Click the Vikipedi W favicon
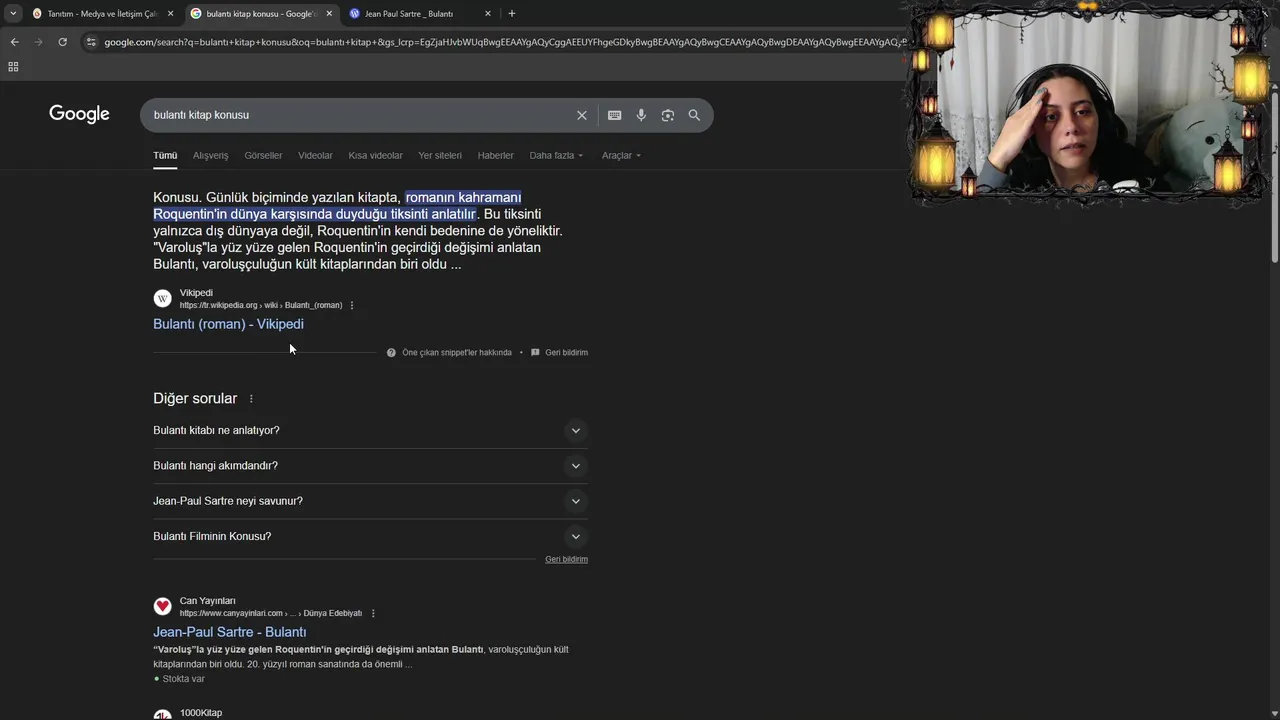This screenshot has height=720, width=1280. point(162,298)
